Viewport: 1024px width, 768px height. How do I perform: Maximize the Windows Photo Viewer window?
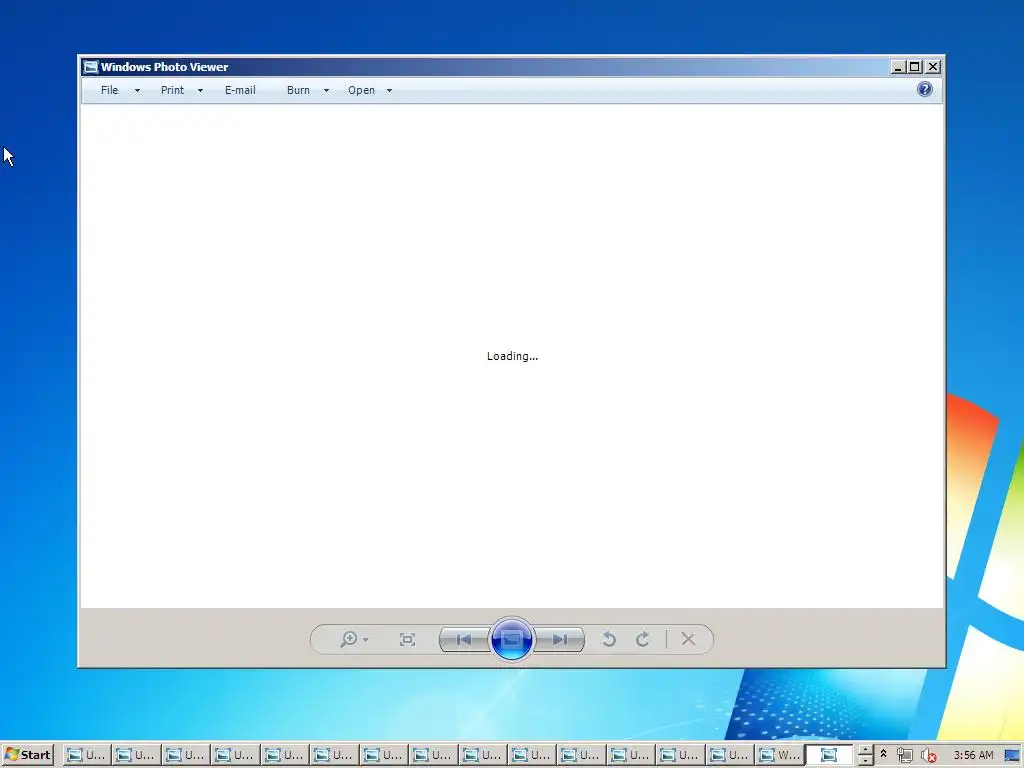pos(915,67)
